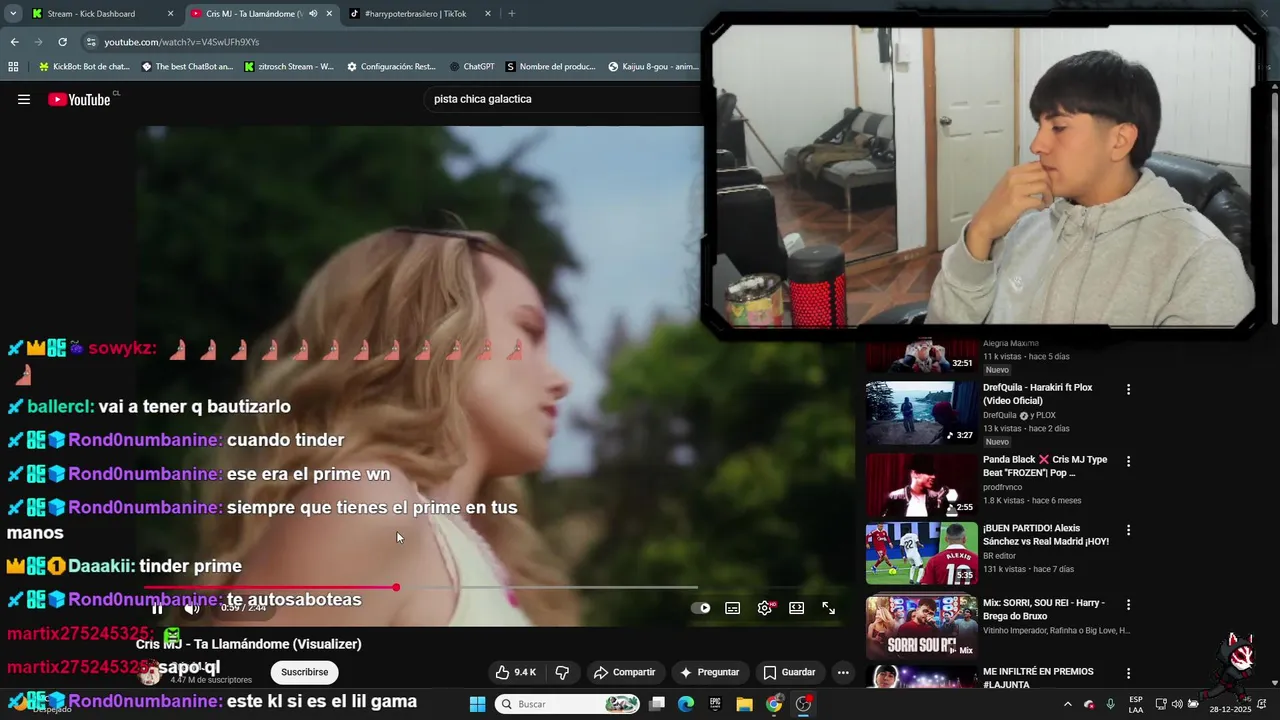Image resolution: width=1280 pixels, height=720 pixels.
Task: Toggle subtitles/closed captions button
Action: [733, 608]
